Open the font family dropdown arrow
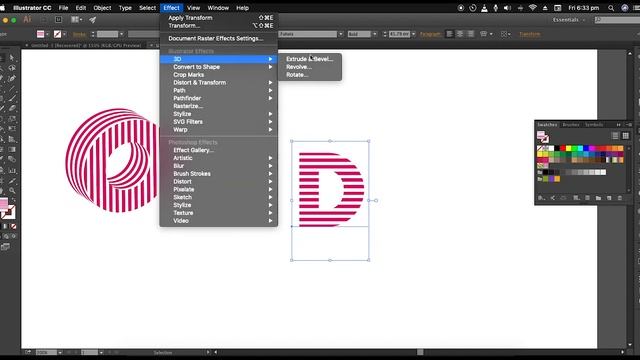 (340, 34)
